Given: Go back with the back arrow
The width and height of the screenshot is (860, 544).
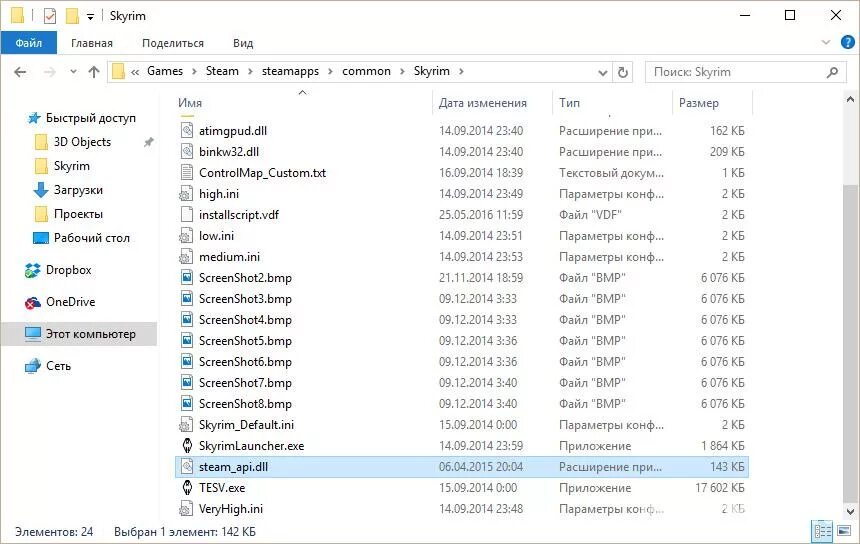Looking at the screenshot, I should pyautogui.click(x=20, y=72).
